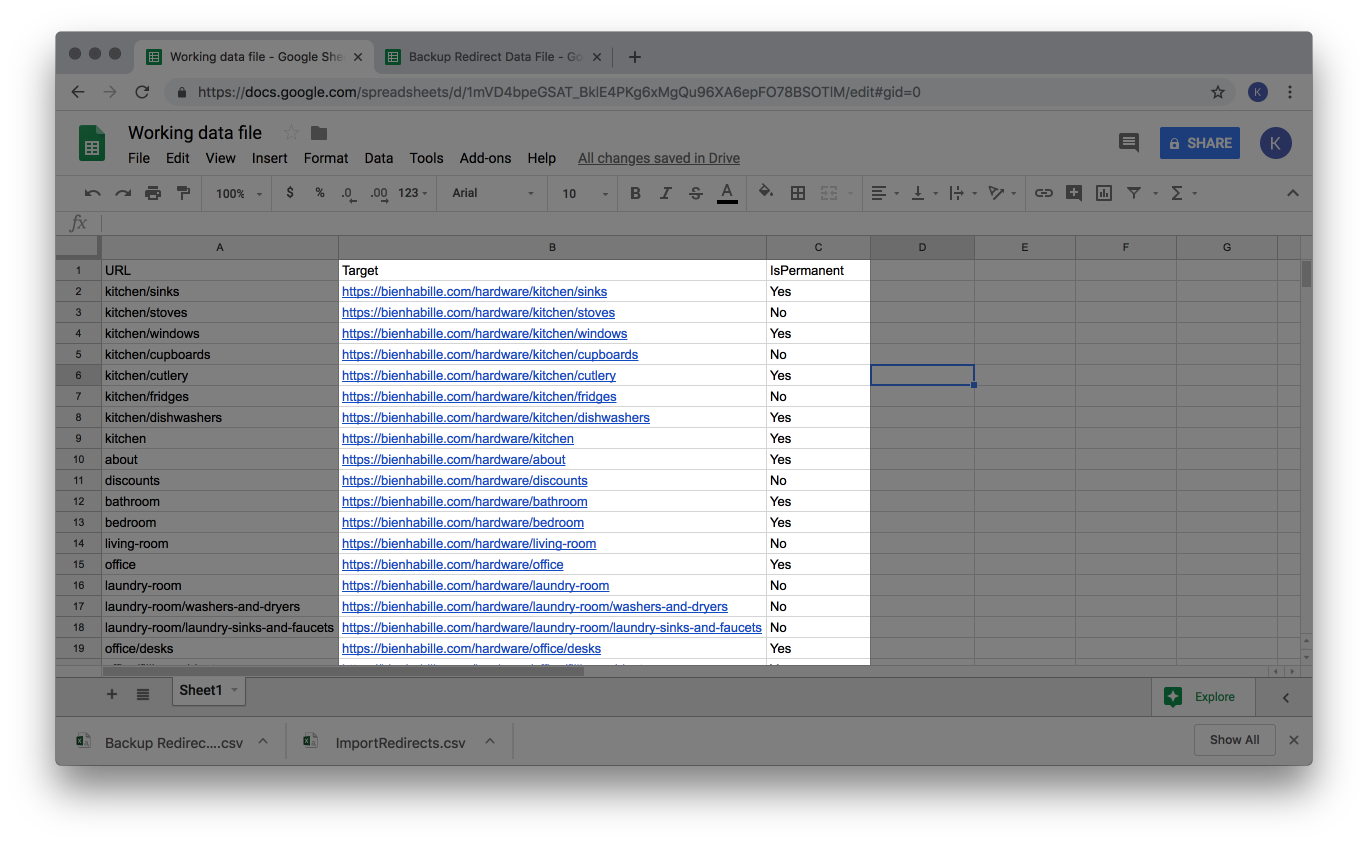Click the filter funnel icon

pos(1134,193)
